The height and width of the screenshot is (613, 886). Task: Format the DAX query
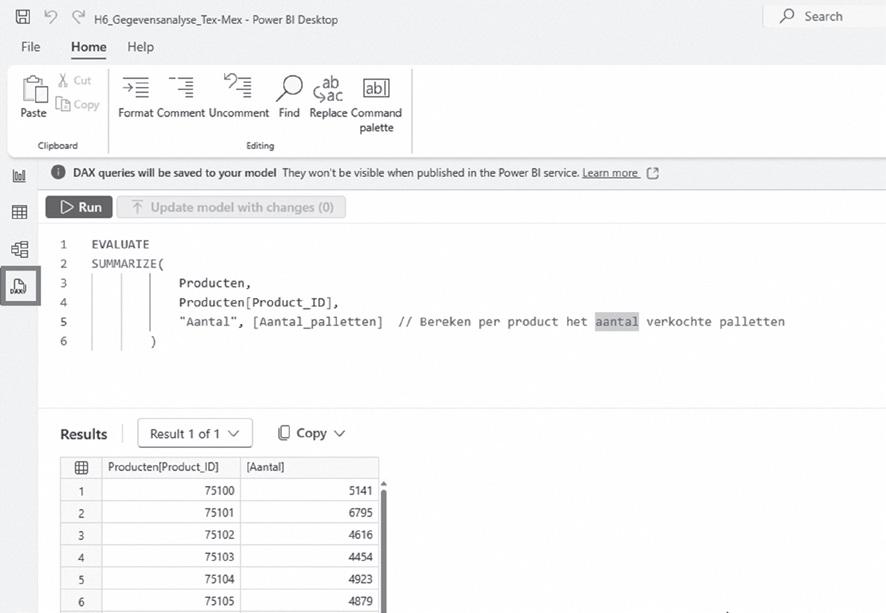[x=136, y=97]
